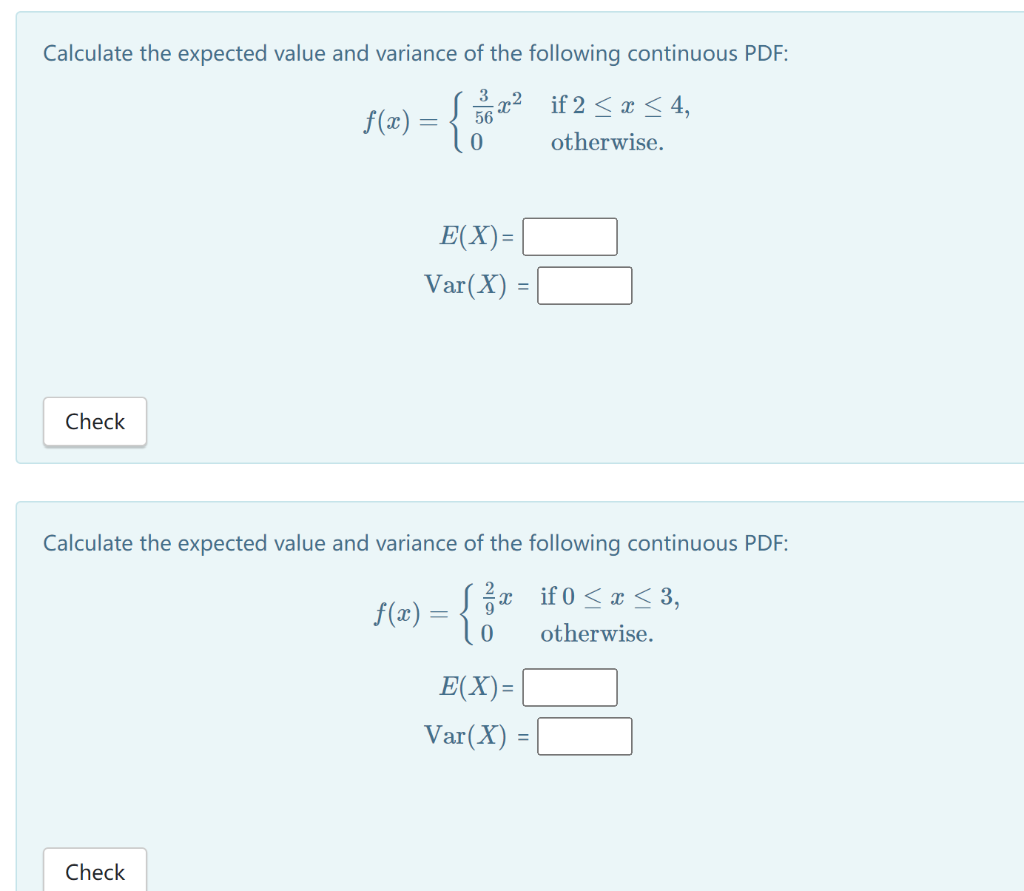Click the E(X) input field for the first problem
1024x891 pixels.
click(x=569, y=236)
